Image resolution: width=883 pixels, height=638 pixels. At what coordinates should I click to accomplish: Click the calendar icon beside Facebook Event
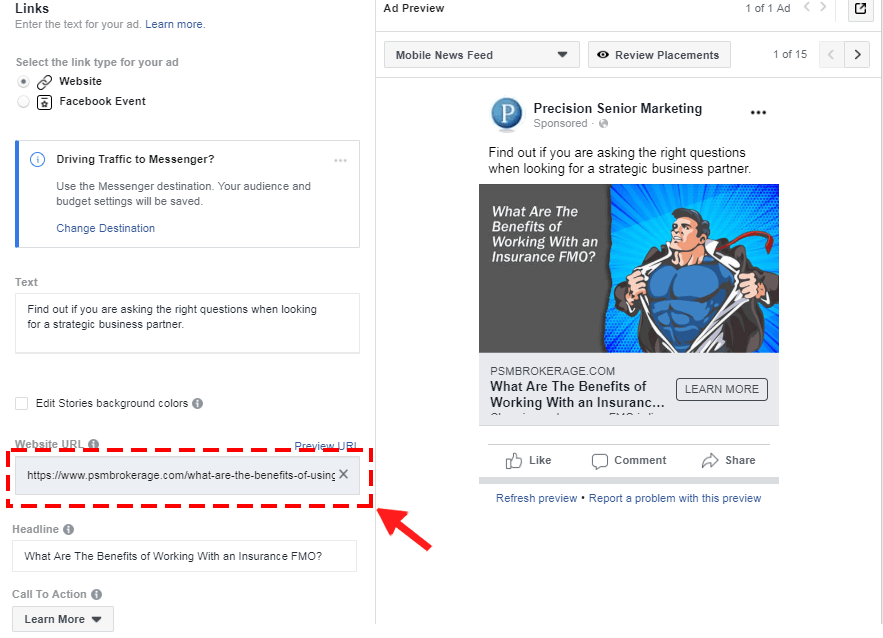click(x=44, y=102)
